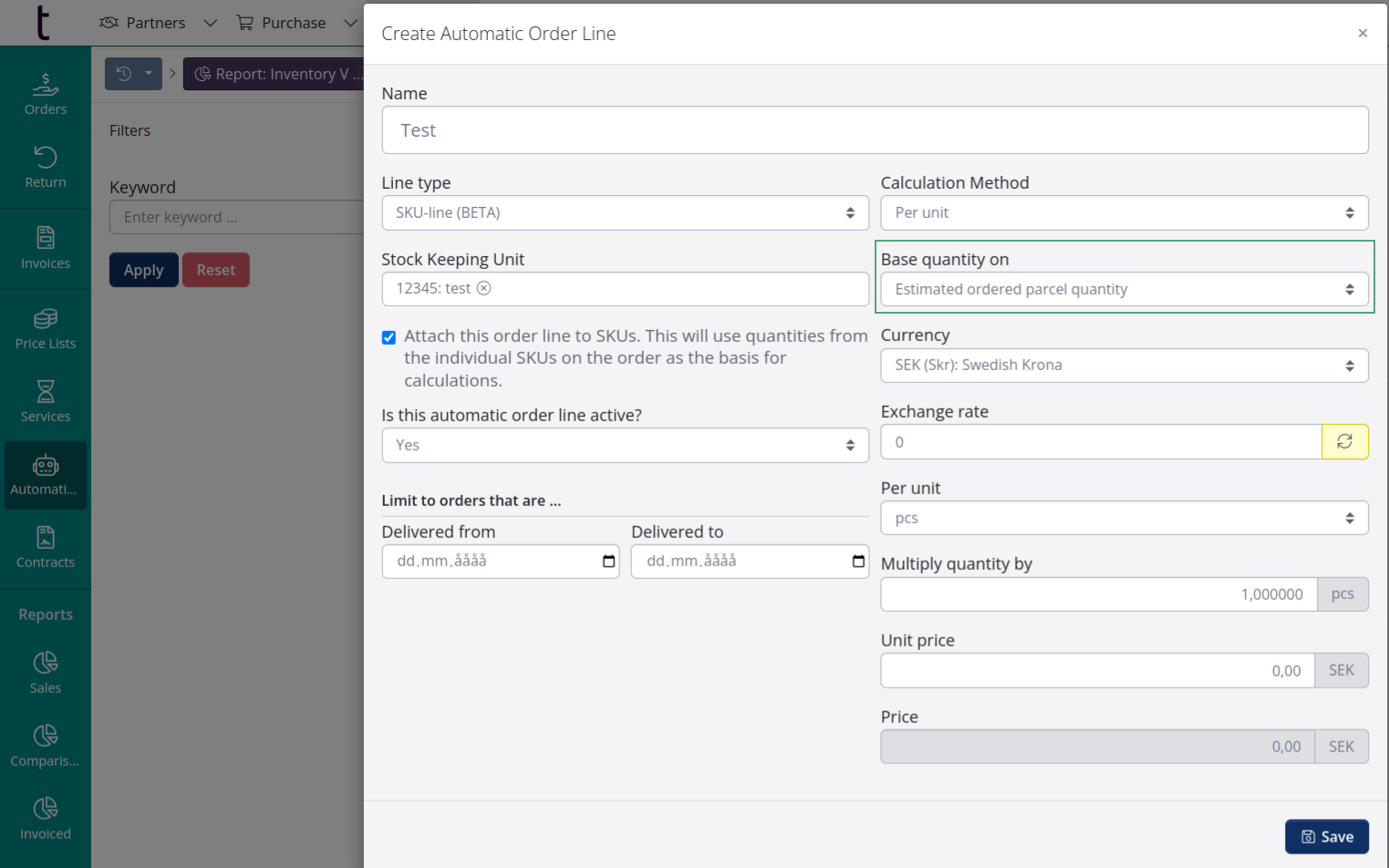The image size is (1389, 868).
Task: Remove the selected SKU 12345: test
Action: coord(484,287)
